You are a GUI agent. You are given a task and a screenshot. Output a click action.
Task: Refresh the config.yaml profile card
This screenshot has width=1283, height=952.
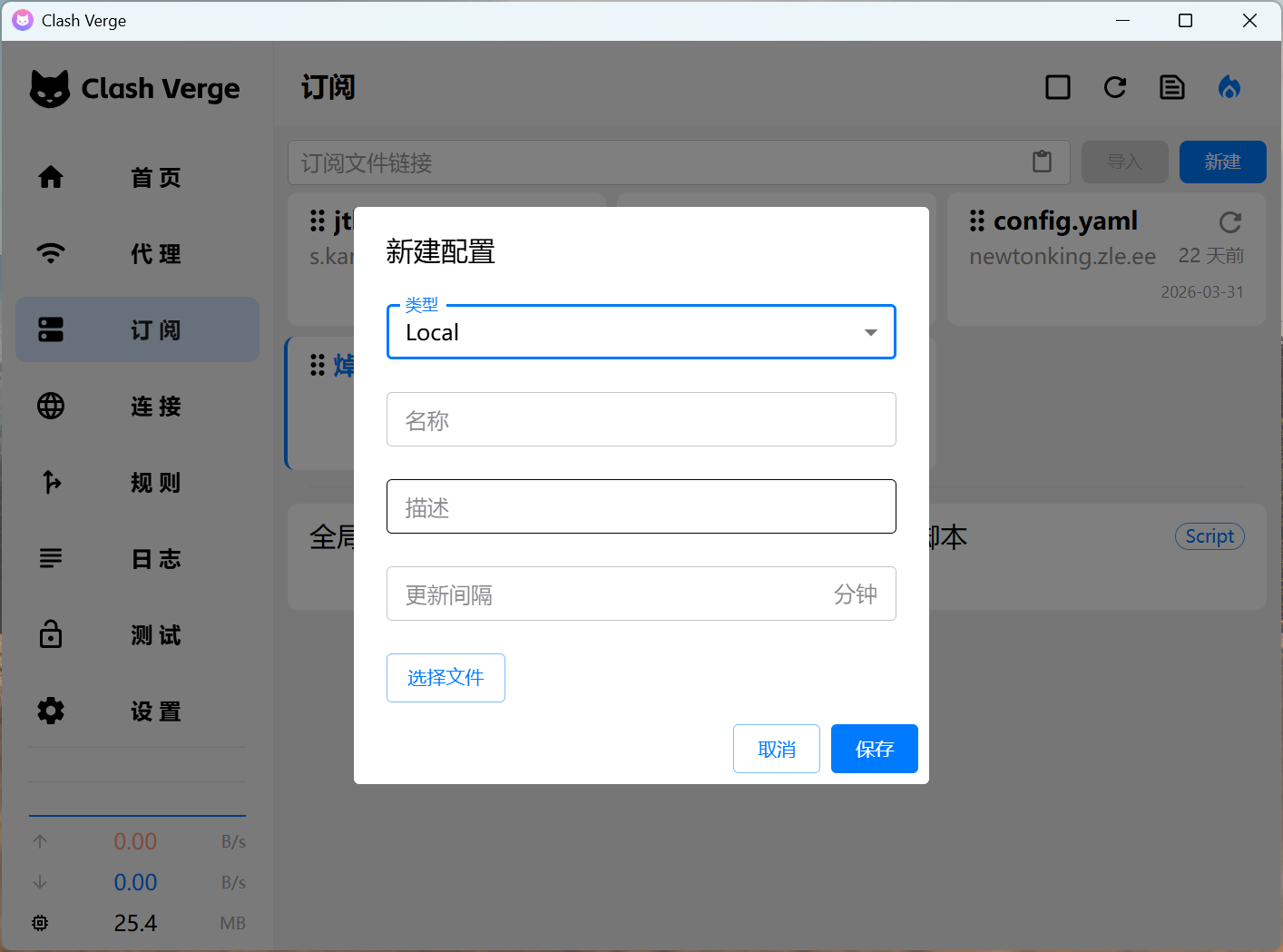pyautogui.click(x=1230, y=222)
